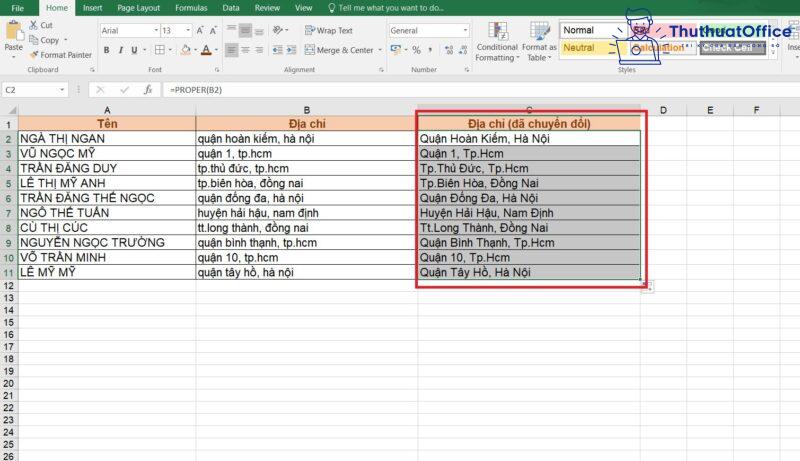Confirm the formula with the checkmark

(124, 90)
